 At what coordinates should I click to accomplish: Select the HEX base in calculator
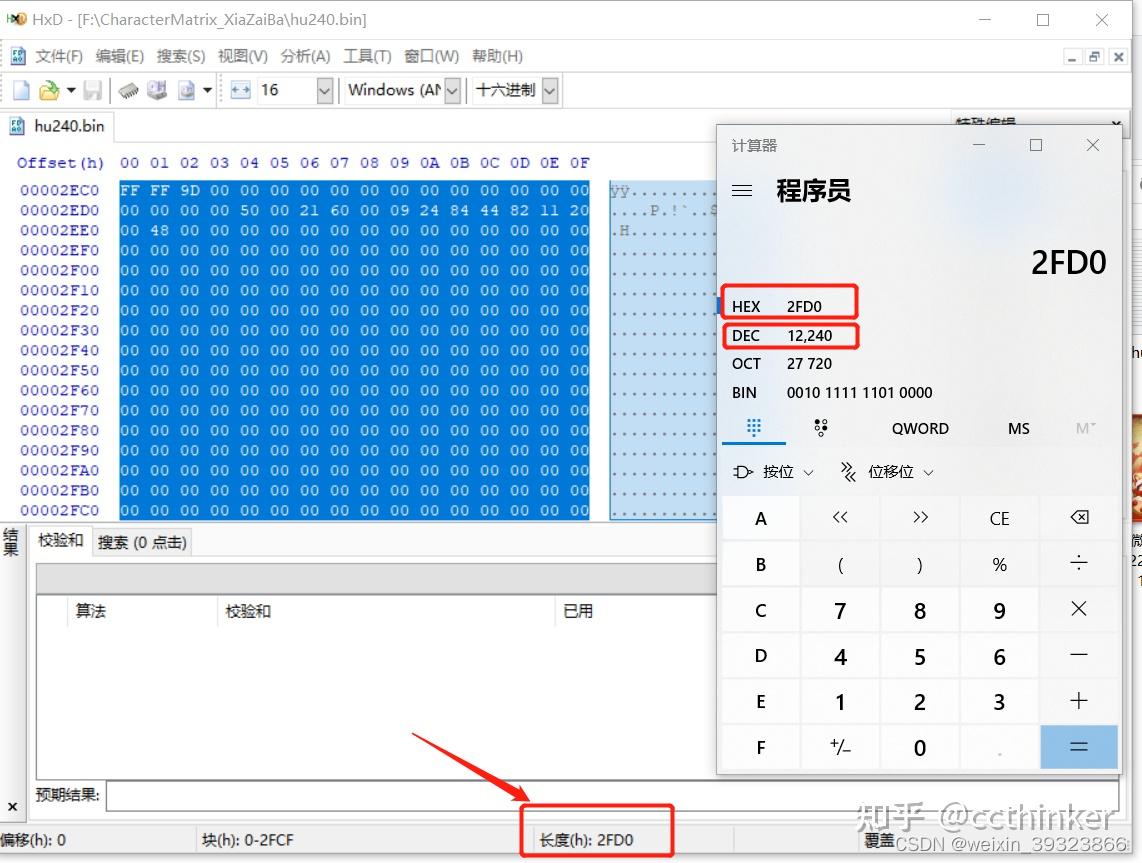pos(789,307)
